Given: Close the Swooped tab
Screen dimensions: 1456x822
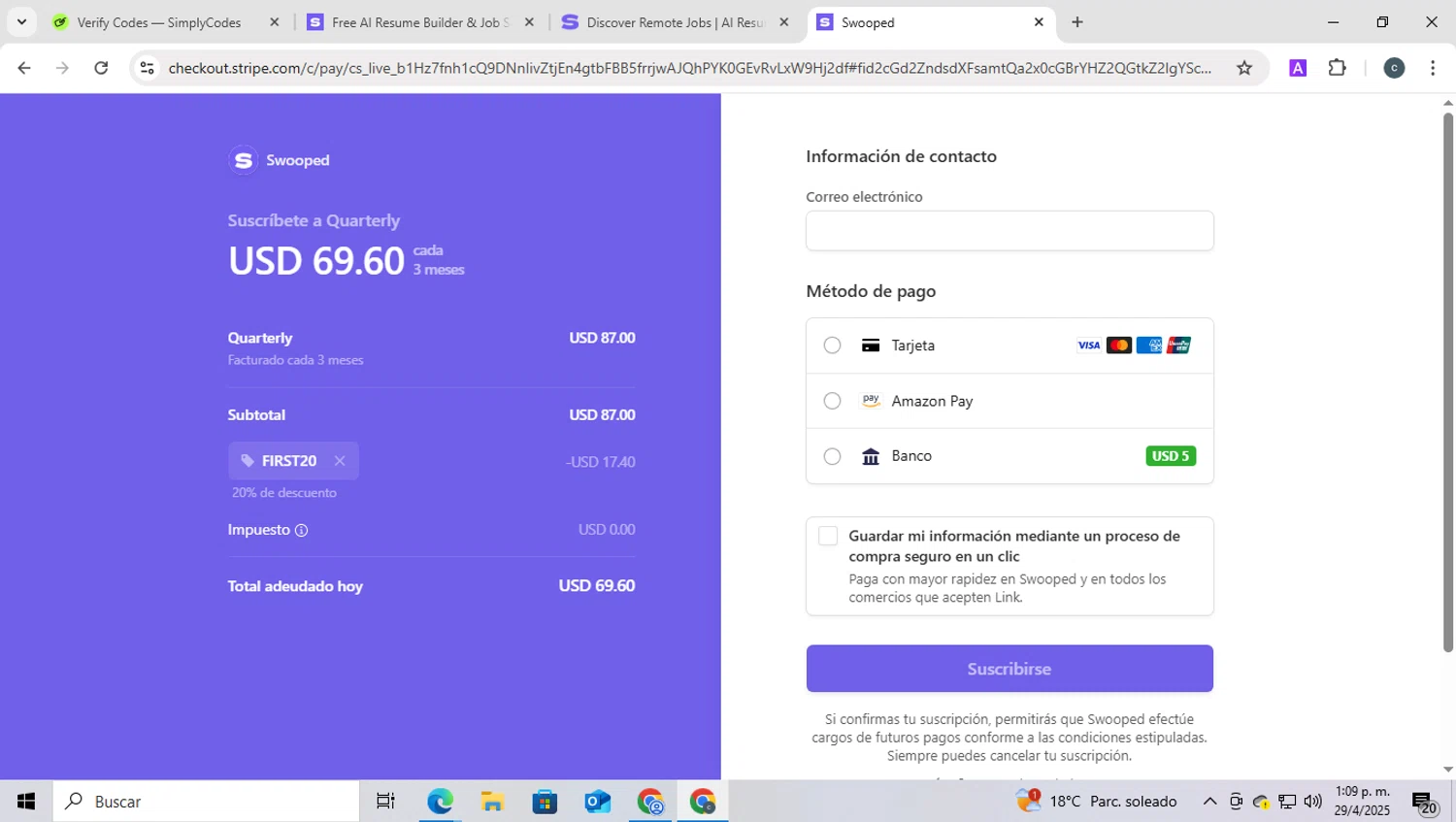Looking at the screenshot, I should [1039, 22].
